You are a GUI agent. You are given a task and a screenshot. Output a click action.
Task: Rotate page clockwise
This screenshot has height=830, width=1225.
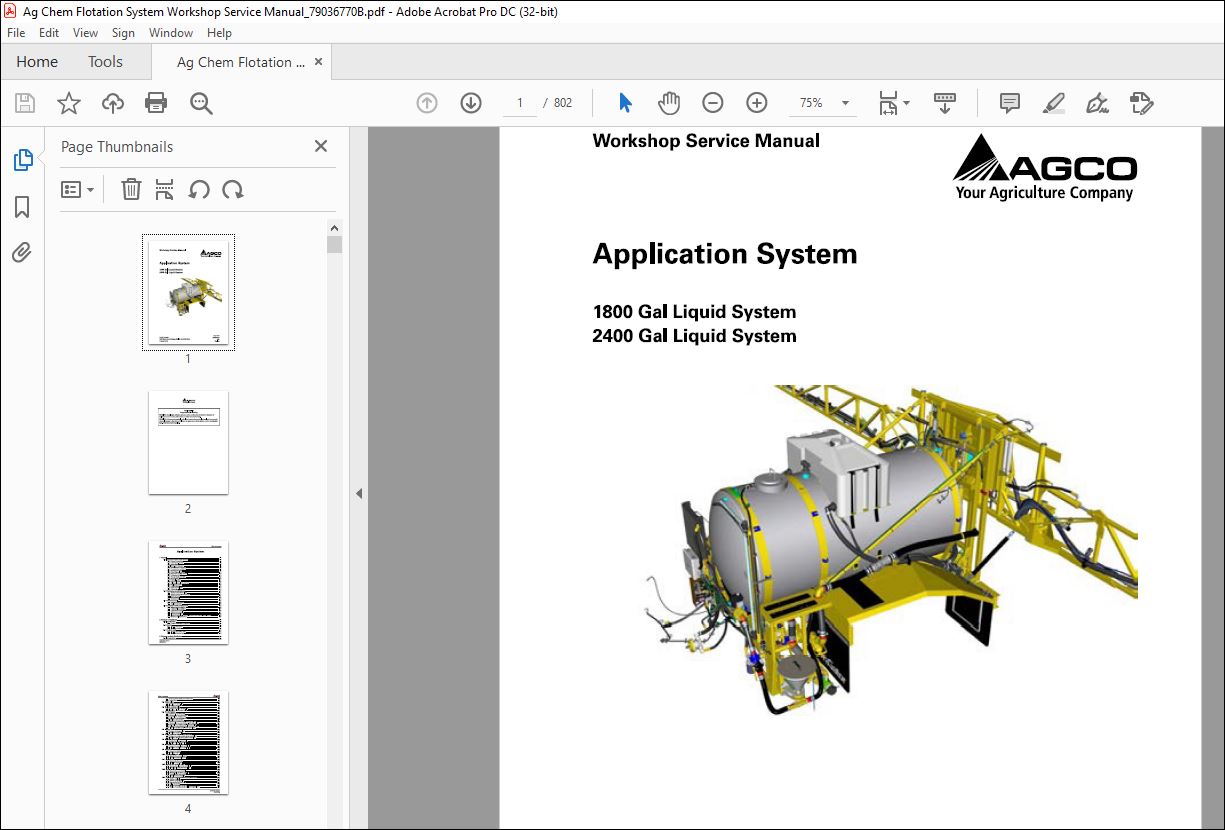point(233,189)
